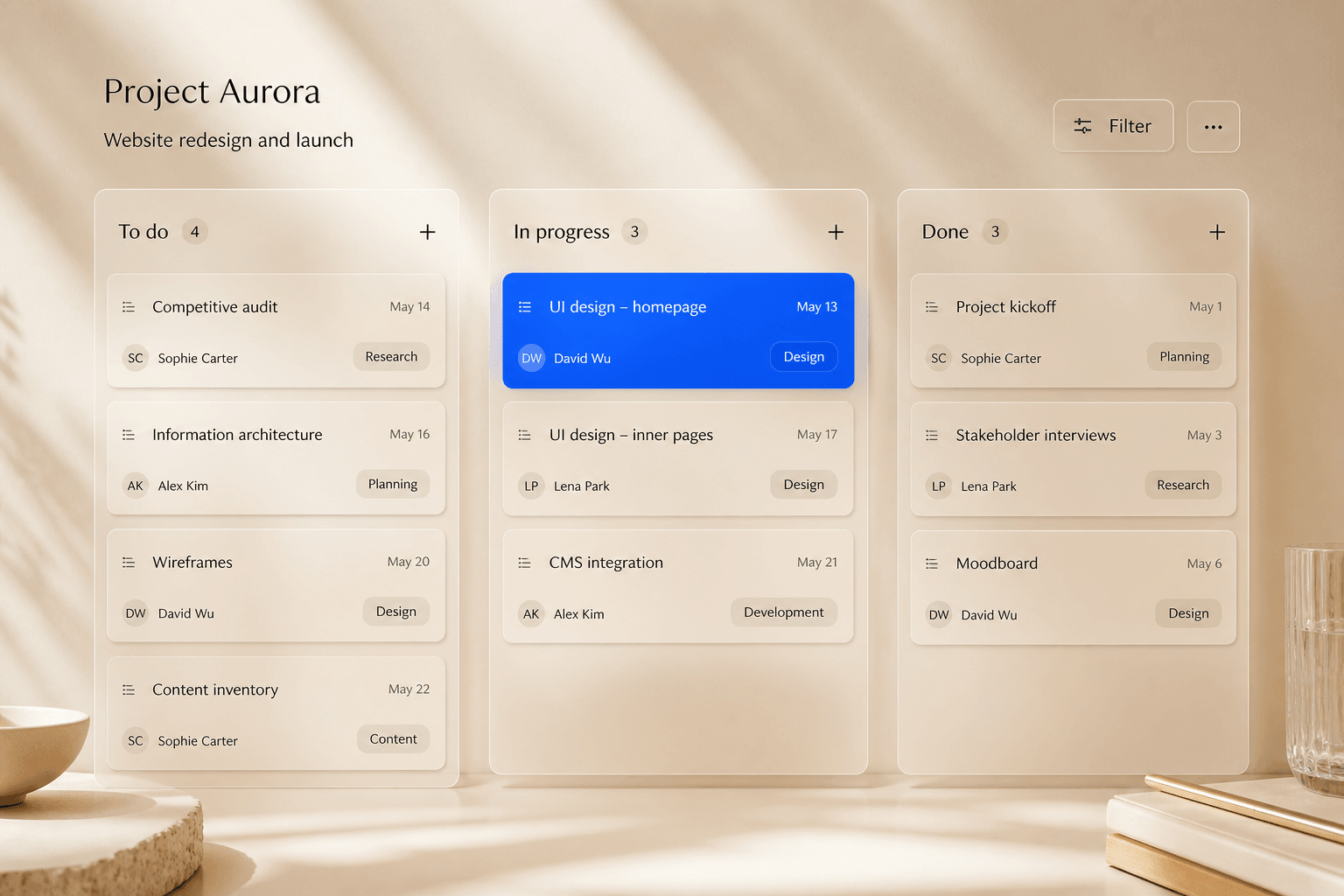Click the list icon on Wireframes card

click(x=129, y=563)
